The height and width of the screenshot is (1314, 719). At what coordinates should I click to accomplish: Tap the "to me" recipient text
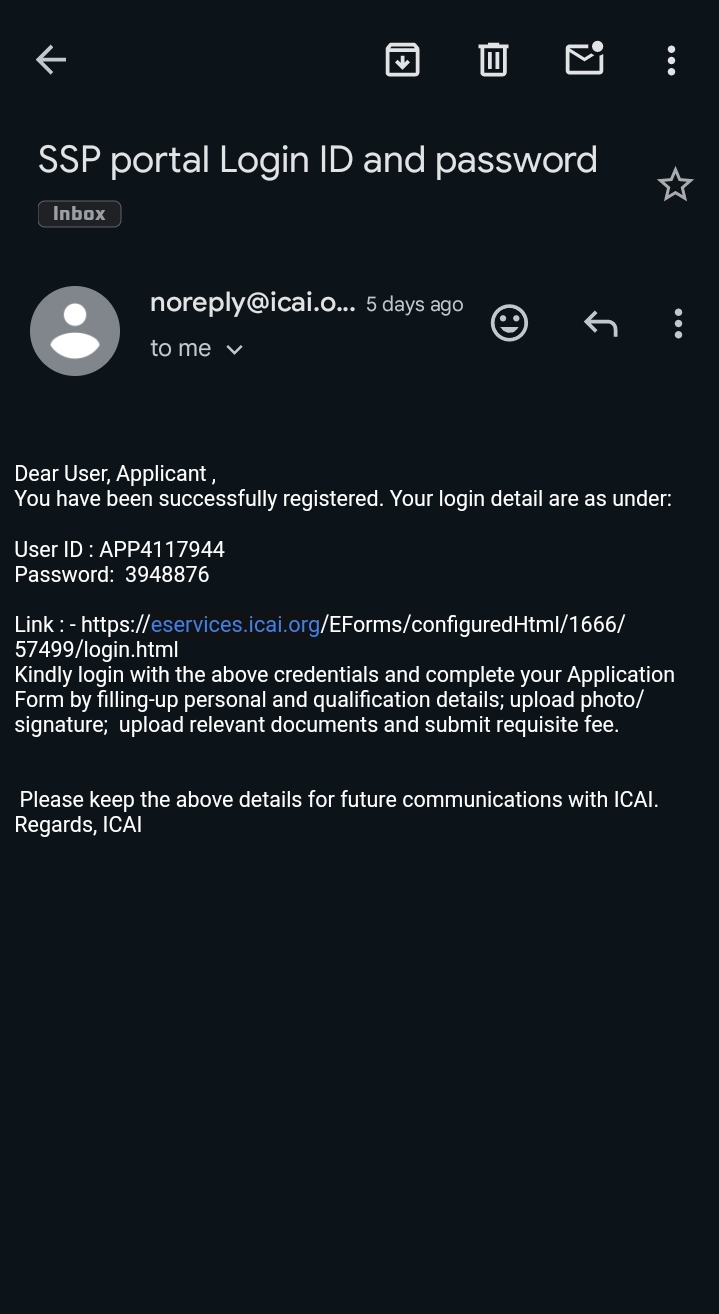[180, 348]
